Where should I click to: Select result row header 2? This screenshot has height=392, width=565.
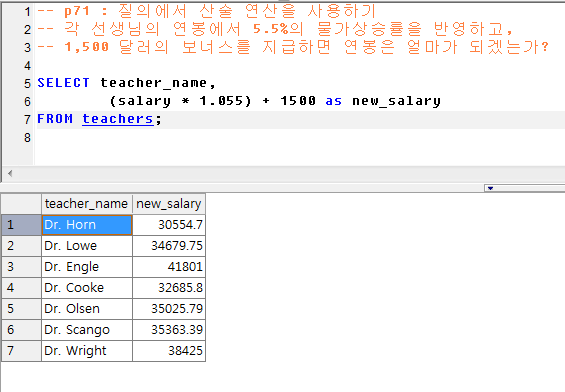point(21,246)
